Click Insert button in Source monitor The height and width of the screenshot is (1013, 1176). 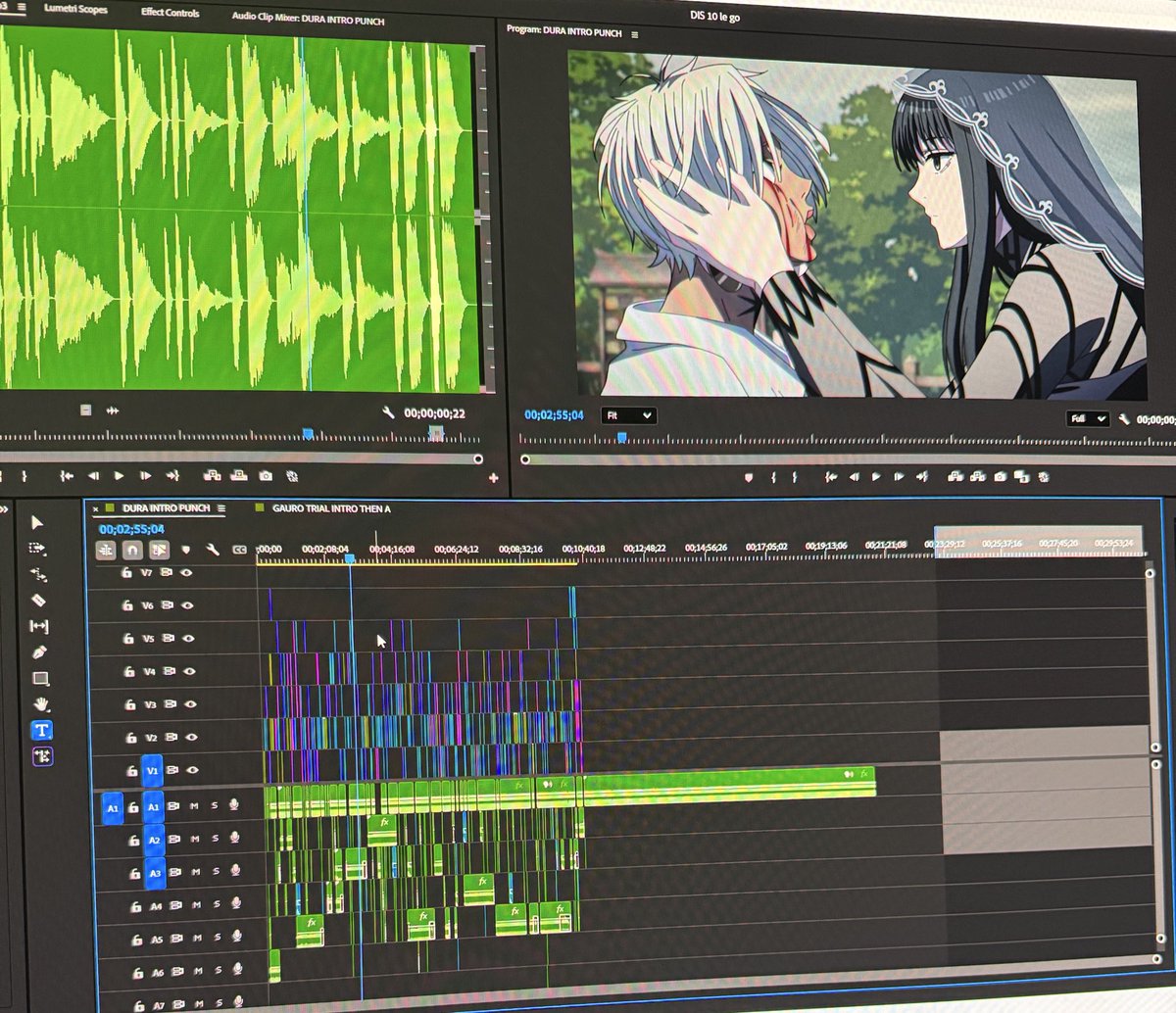[211, 476]
